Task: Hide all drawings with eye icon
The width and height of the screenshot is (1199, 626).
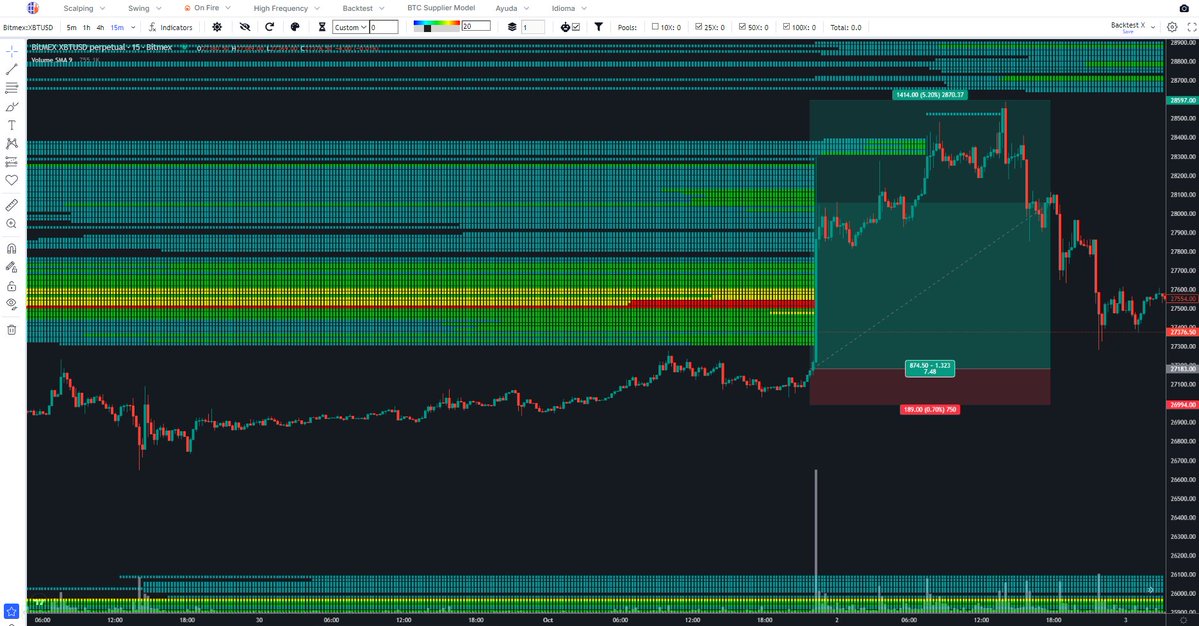Action: click(11, 304)
